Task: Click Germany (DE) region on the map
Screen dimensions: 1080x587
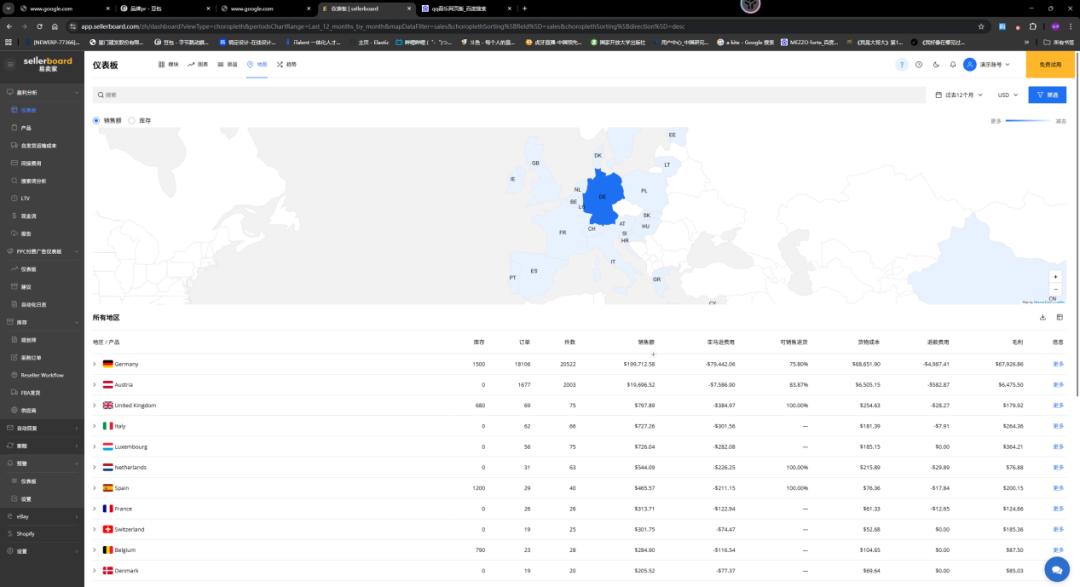Action: tap(603, 198)
